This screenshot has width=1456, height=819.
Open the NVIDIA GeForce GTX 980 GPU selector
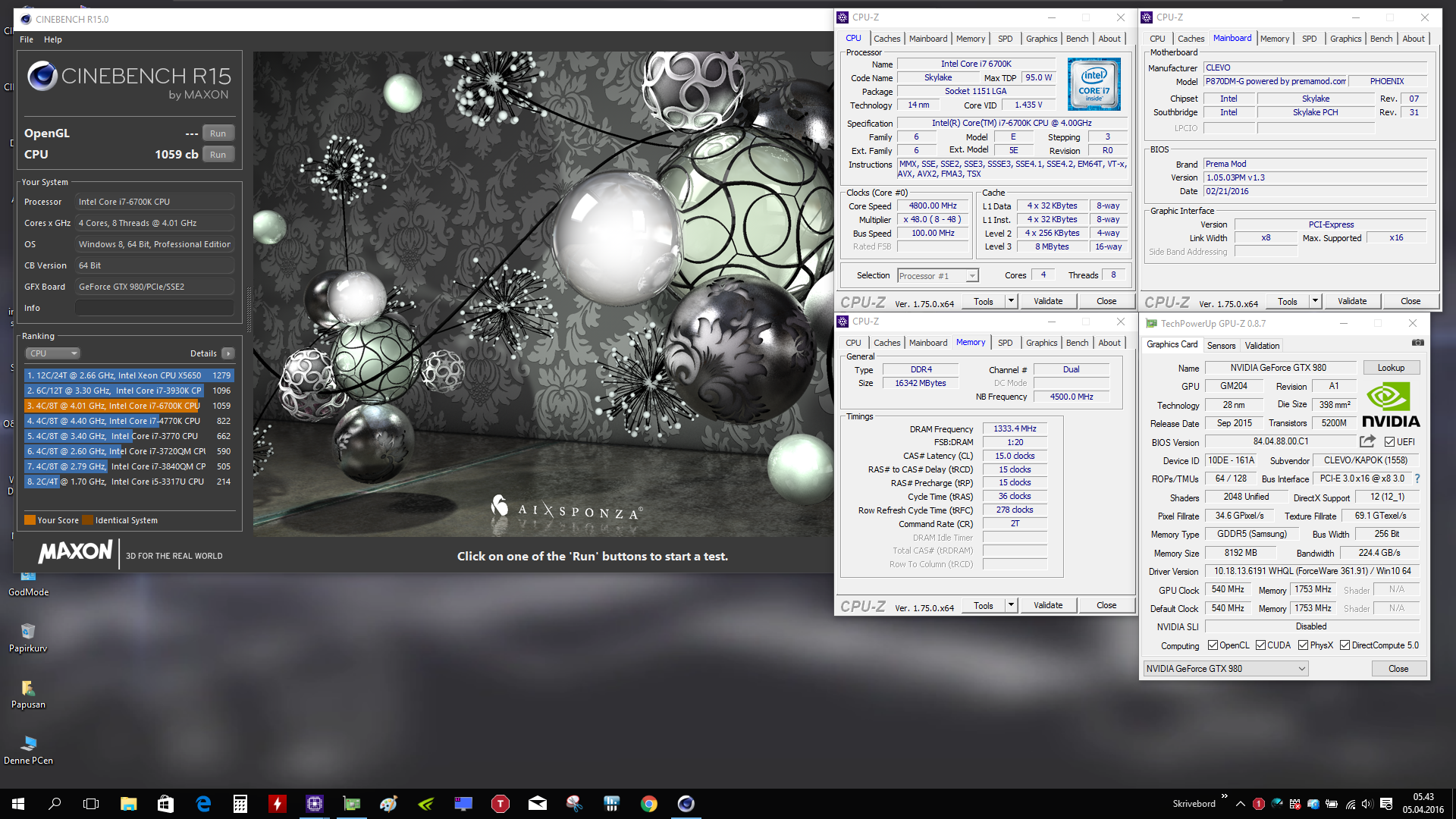pyautogui.click(x=1225, y=669)
